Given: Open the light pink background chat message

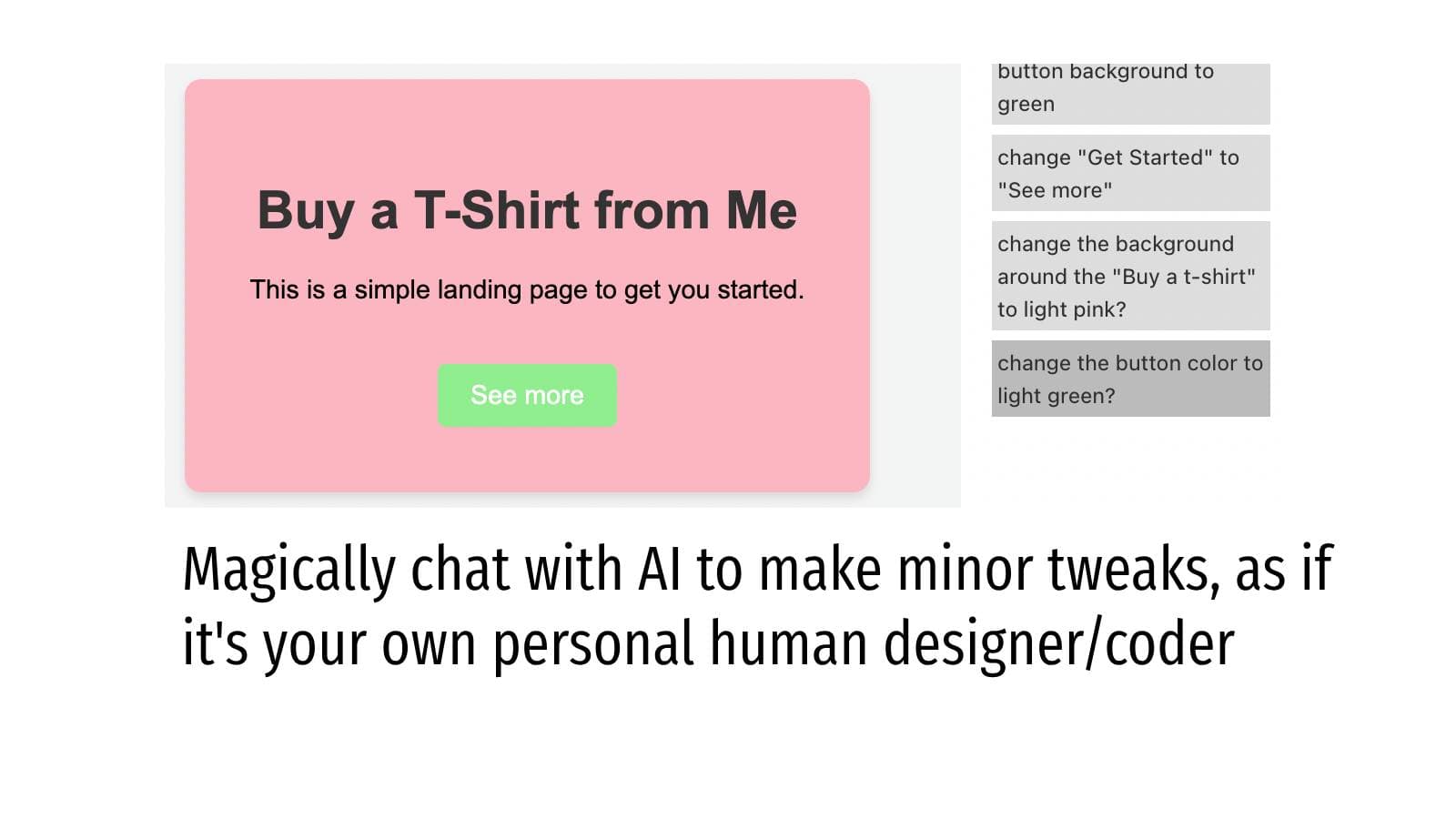Looking at the screenshot, I should (x=1130, y=276).
